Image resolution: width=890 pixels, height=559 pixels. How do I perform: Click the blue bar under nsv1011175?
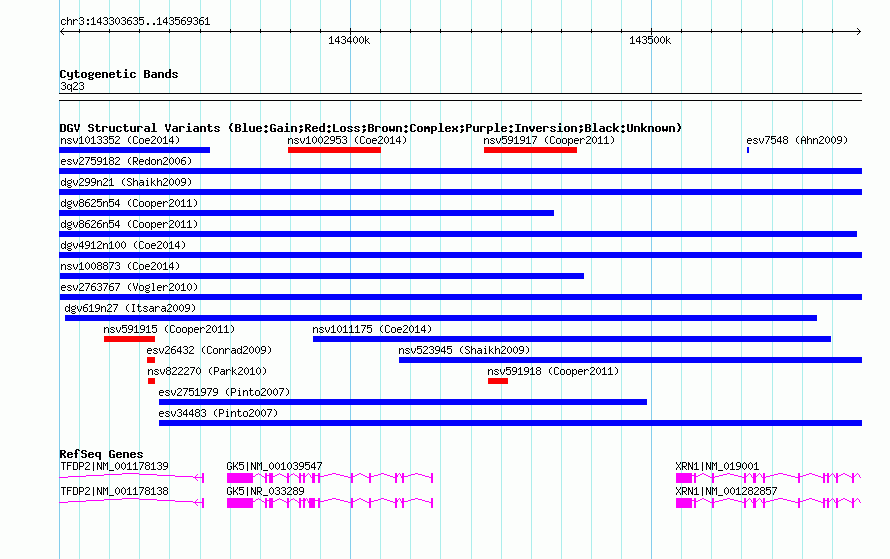click(x=572, y=339)
